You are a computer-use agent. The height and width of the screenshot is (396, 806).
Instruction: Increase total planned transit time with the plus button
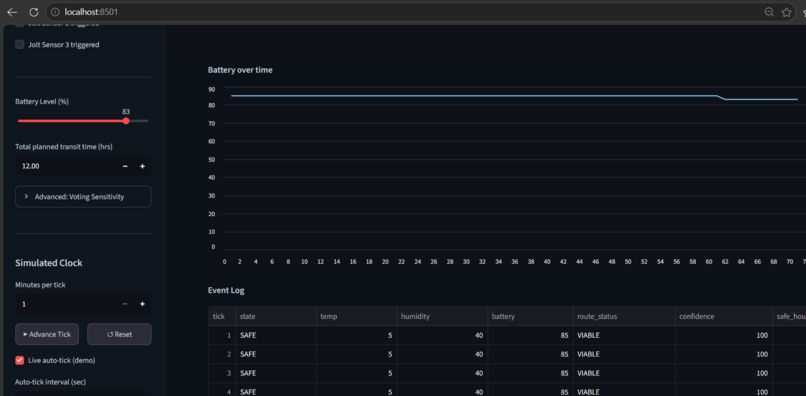pos(142,166)
